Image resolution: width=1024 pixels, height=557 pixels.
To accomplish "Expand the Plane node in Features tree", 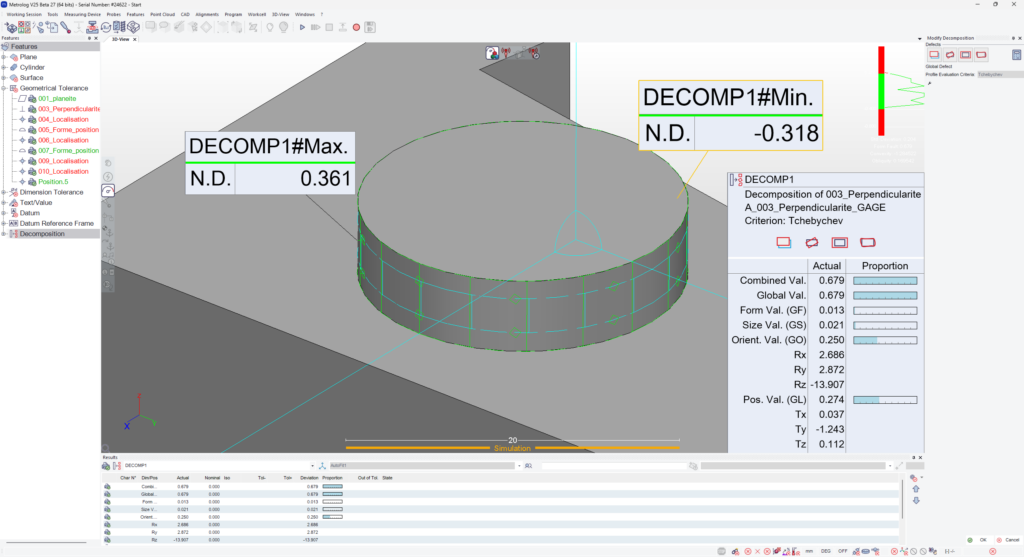I will (4, 57).
